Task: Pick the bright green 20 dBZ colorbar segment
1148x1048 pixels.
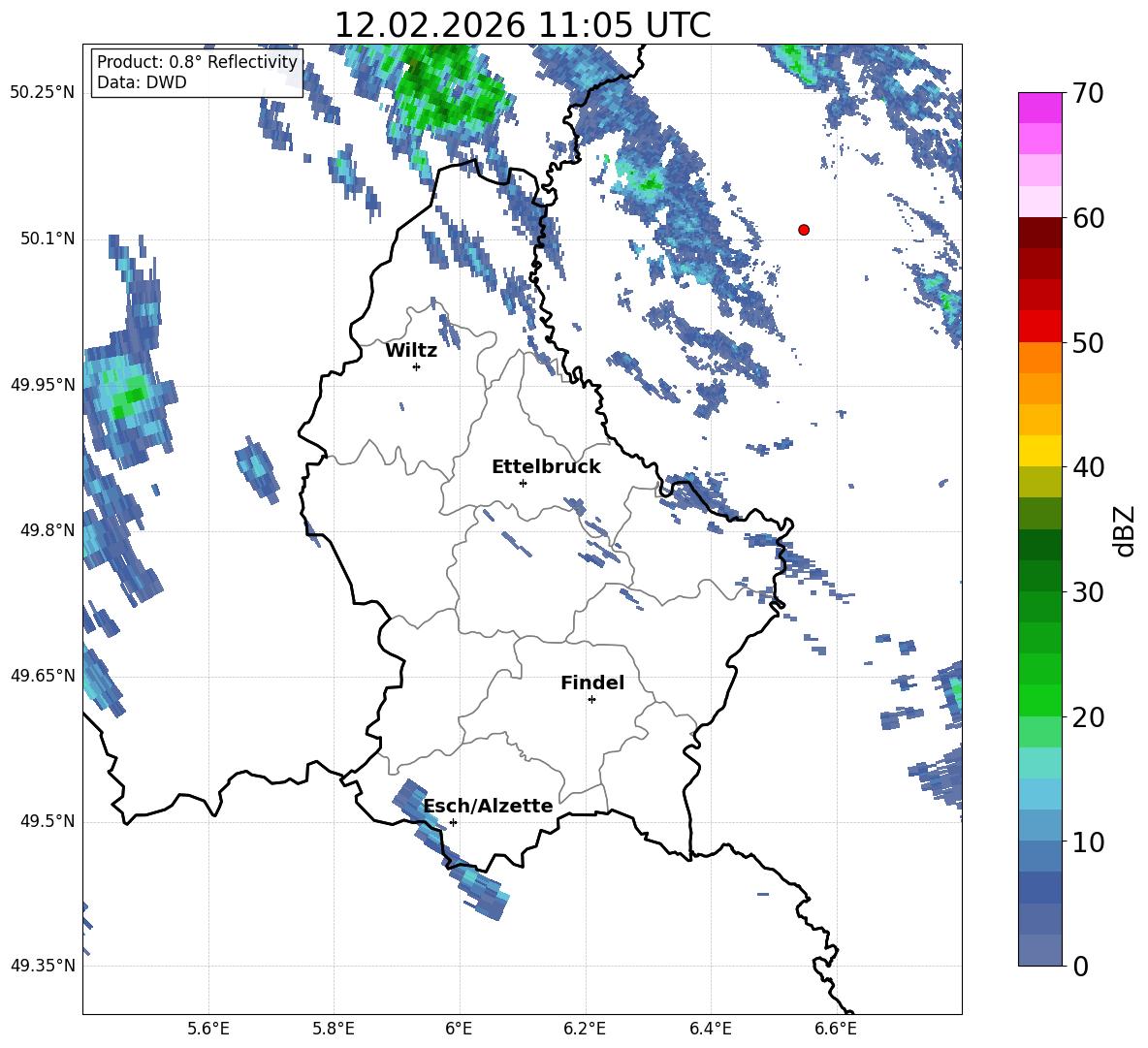Action: (1039, 700)
